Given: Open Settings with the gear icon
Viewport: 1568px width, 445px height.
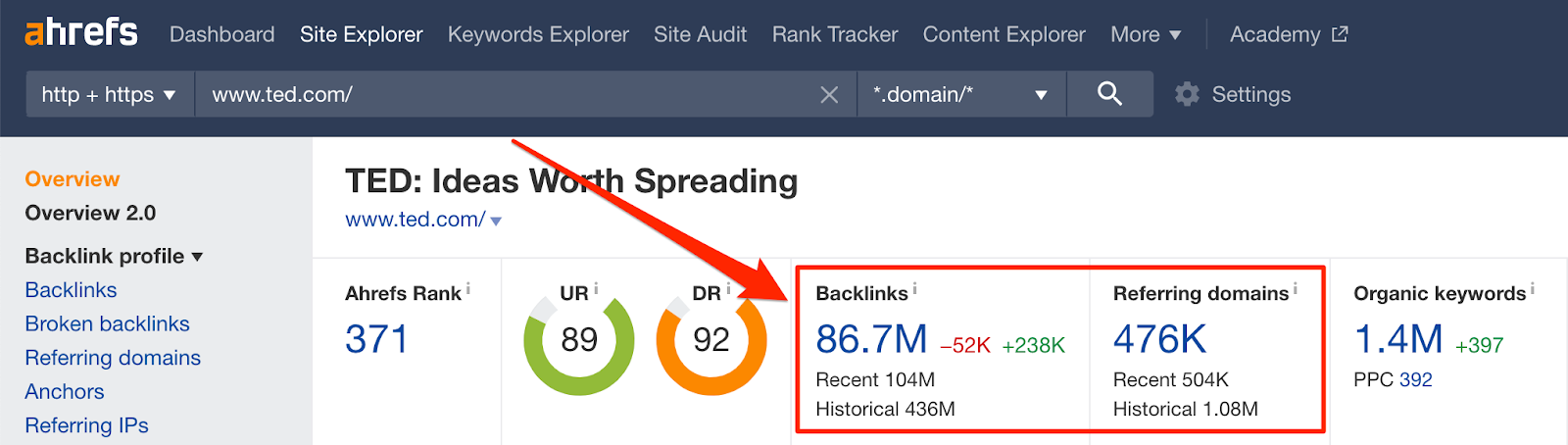Looking at the screenshot, I should point(1233,94).
